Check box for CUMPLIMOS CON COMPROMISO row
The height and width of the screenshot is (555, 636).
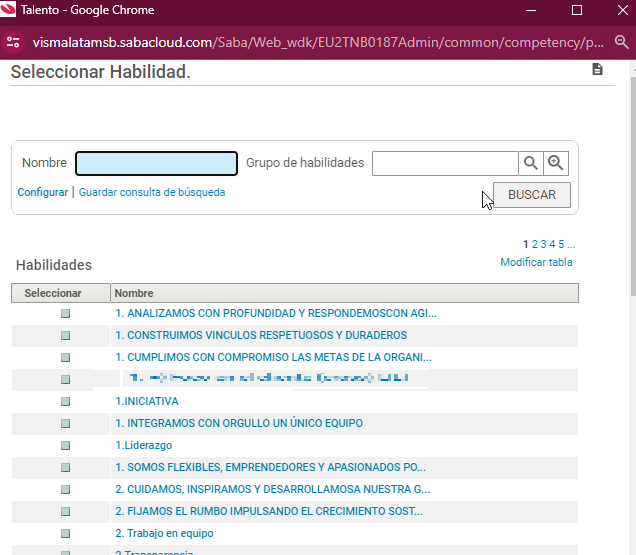[x=65, y=357]
